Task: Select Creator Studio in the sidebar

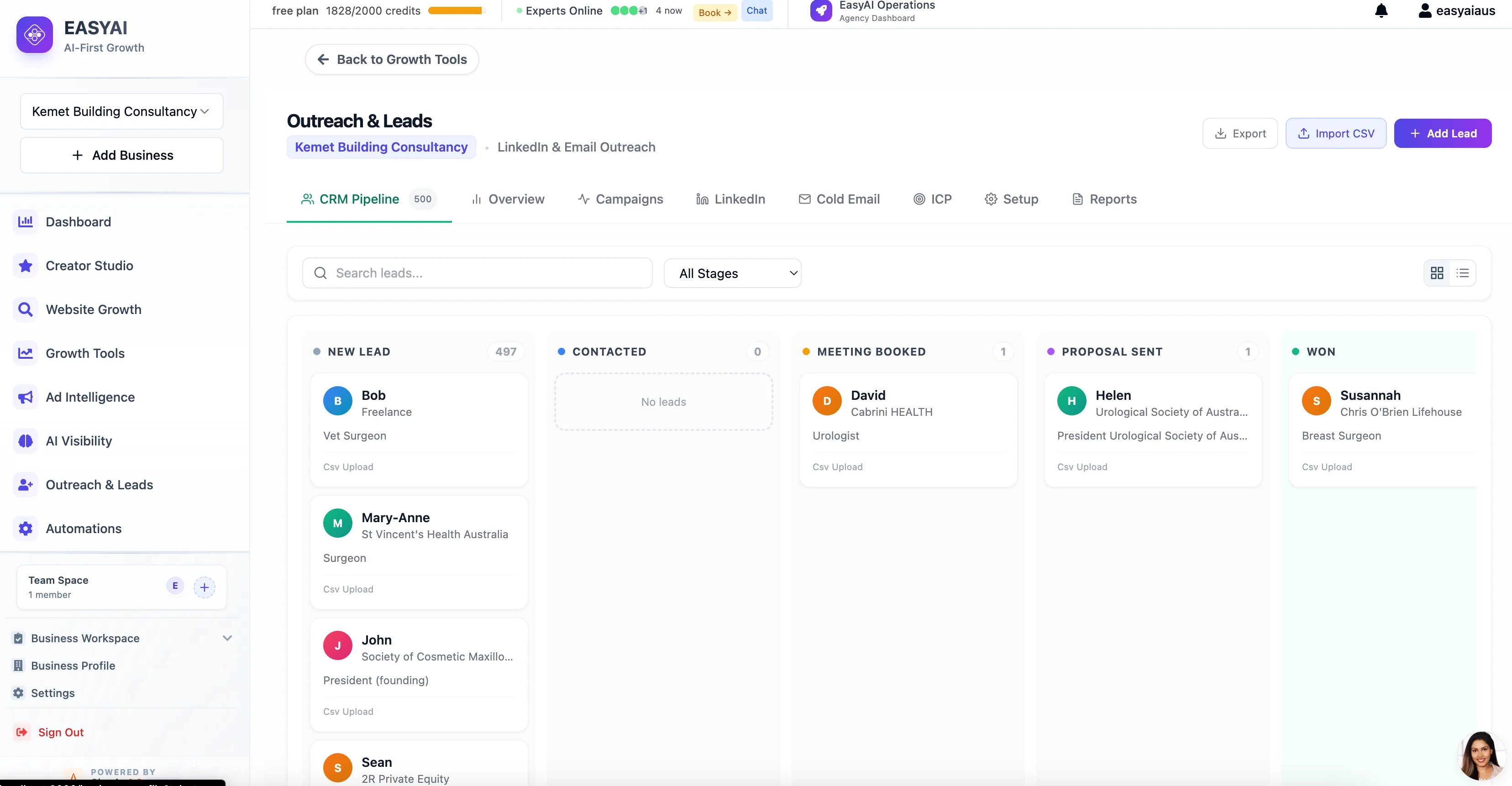Action: click(x=89, y=265)
